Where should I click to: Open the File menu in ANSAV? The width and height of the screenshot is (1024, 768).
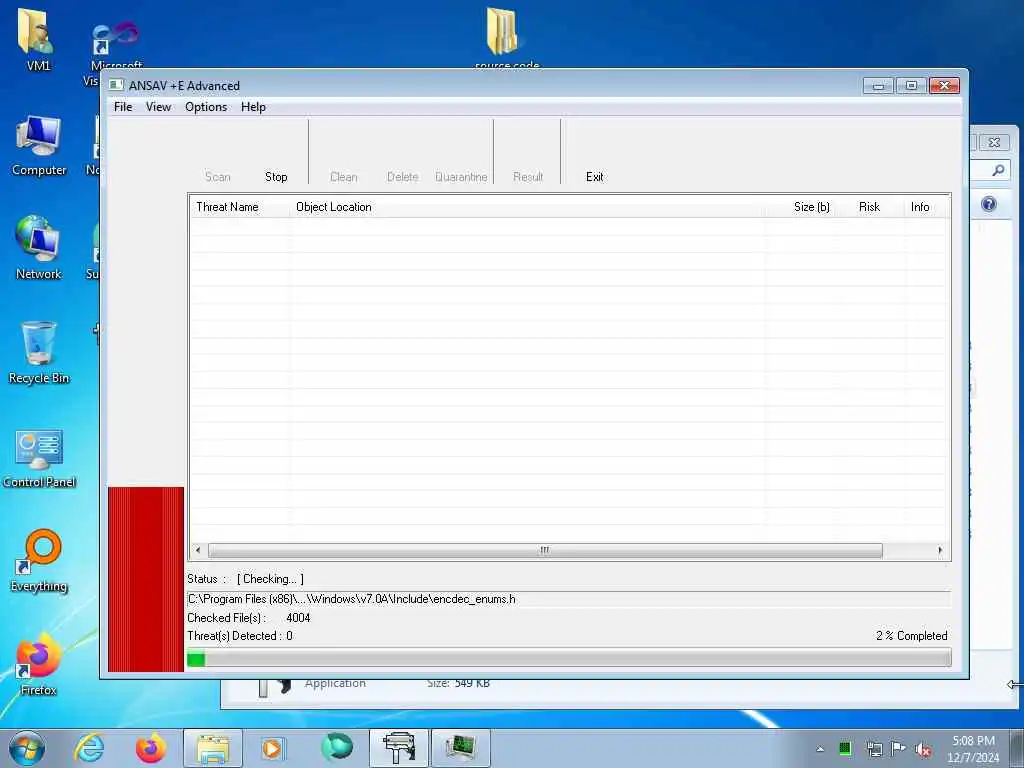[123, 107]
